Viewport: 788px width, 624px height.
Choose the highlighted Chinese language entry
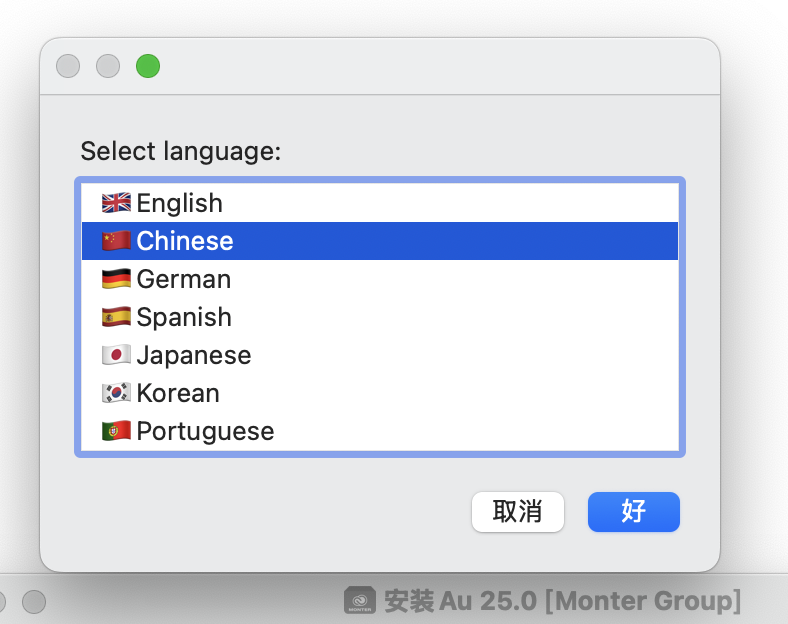point(185,241)
